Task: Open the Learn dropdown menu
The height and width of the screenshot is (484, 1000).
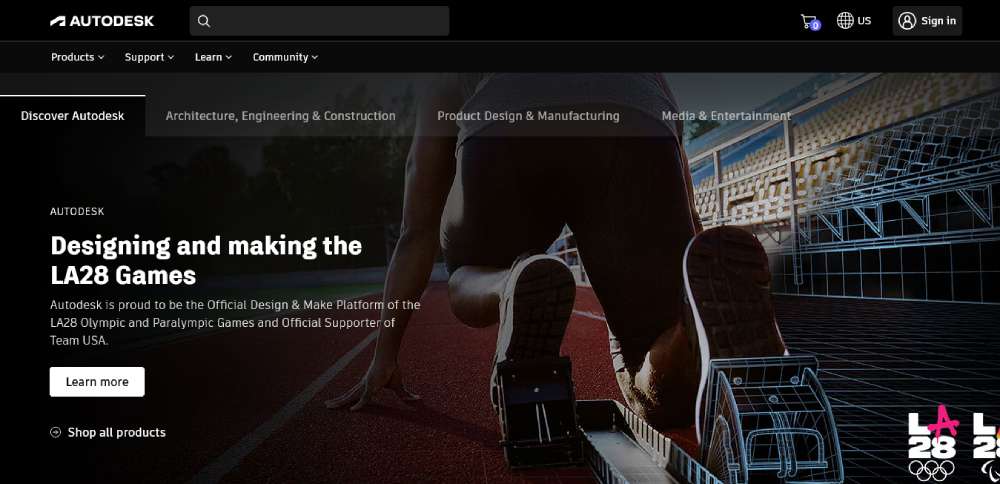Action: tap(213, 57)
